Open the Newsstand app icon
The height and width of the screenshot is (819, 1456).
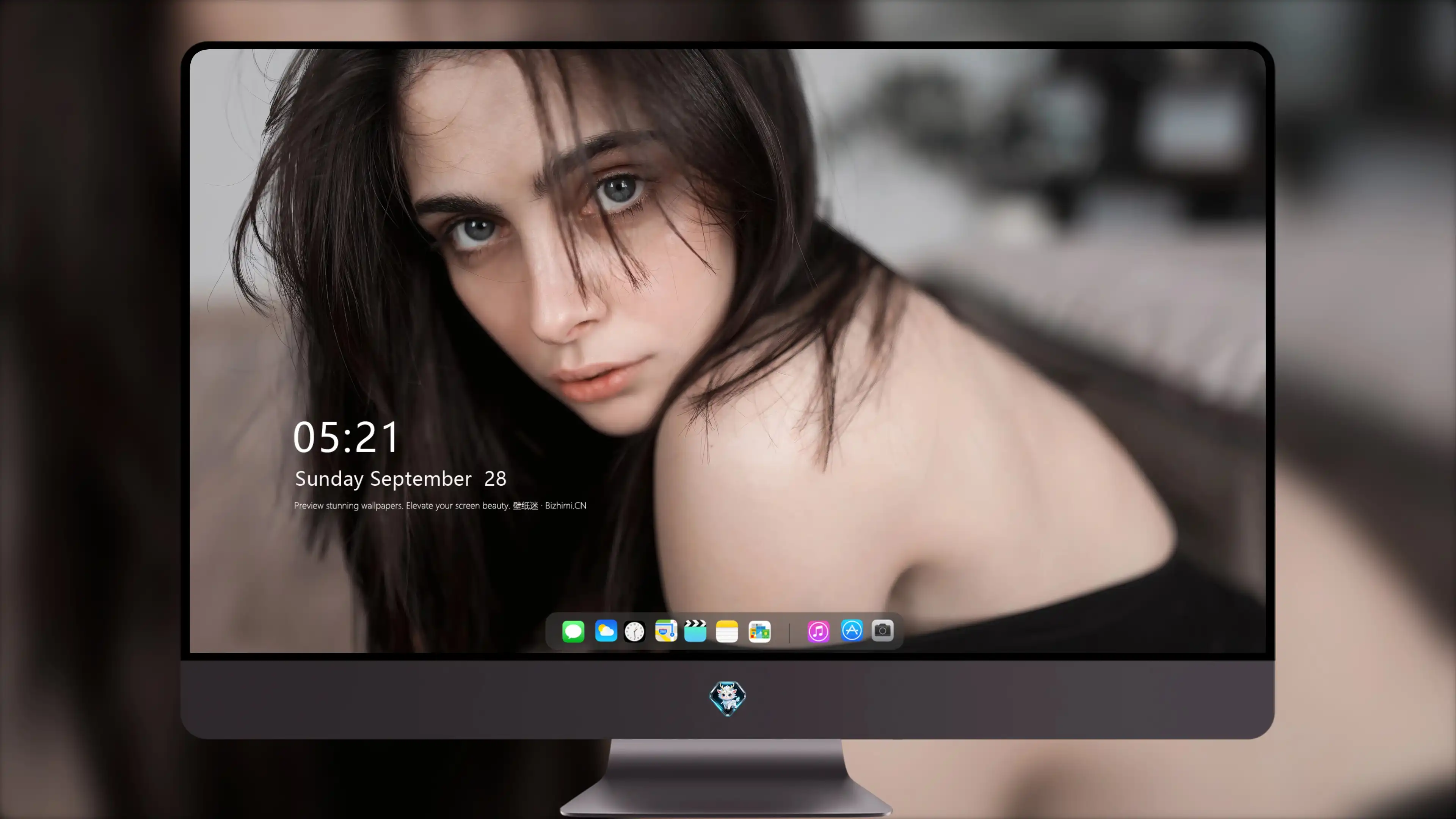click(x=759, y=631)
